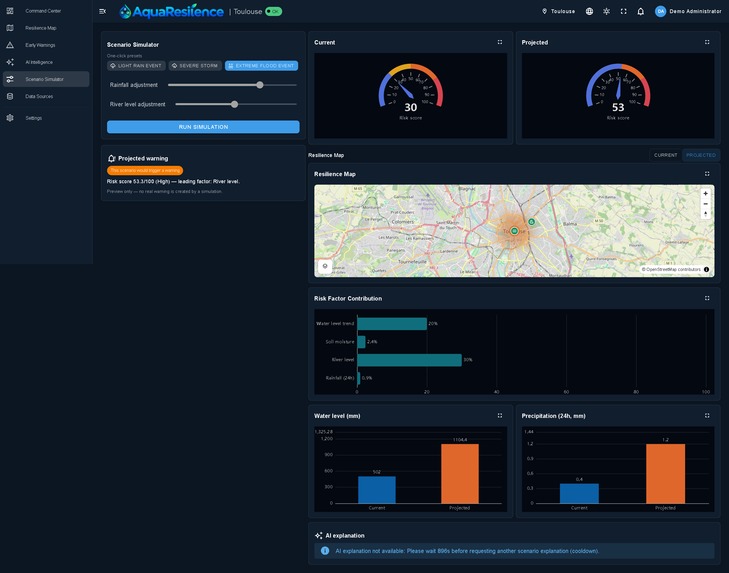Open the Toulouse location selector

(558, 11)
